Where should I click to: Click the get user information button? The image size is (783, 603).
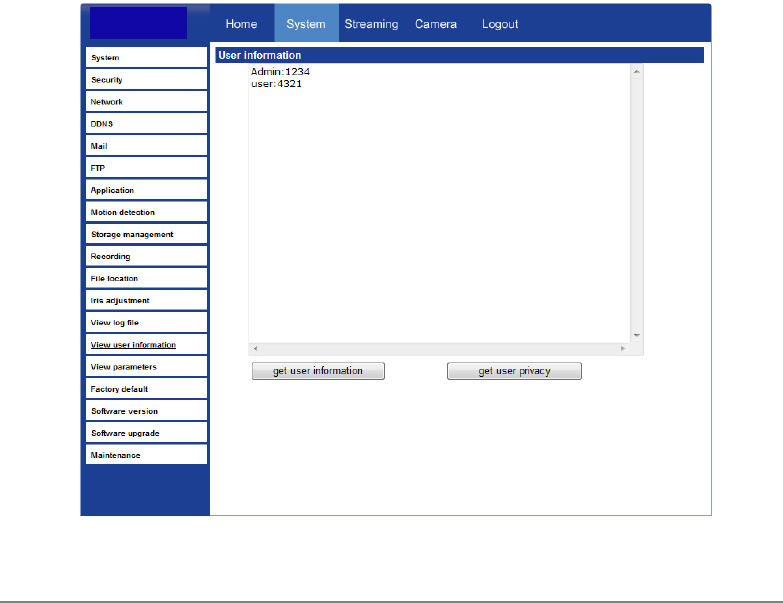coord(318,371)
